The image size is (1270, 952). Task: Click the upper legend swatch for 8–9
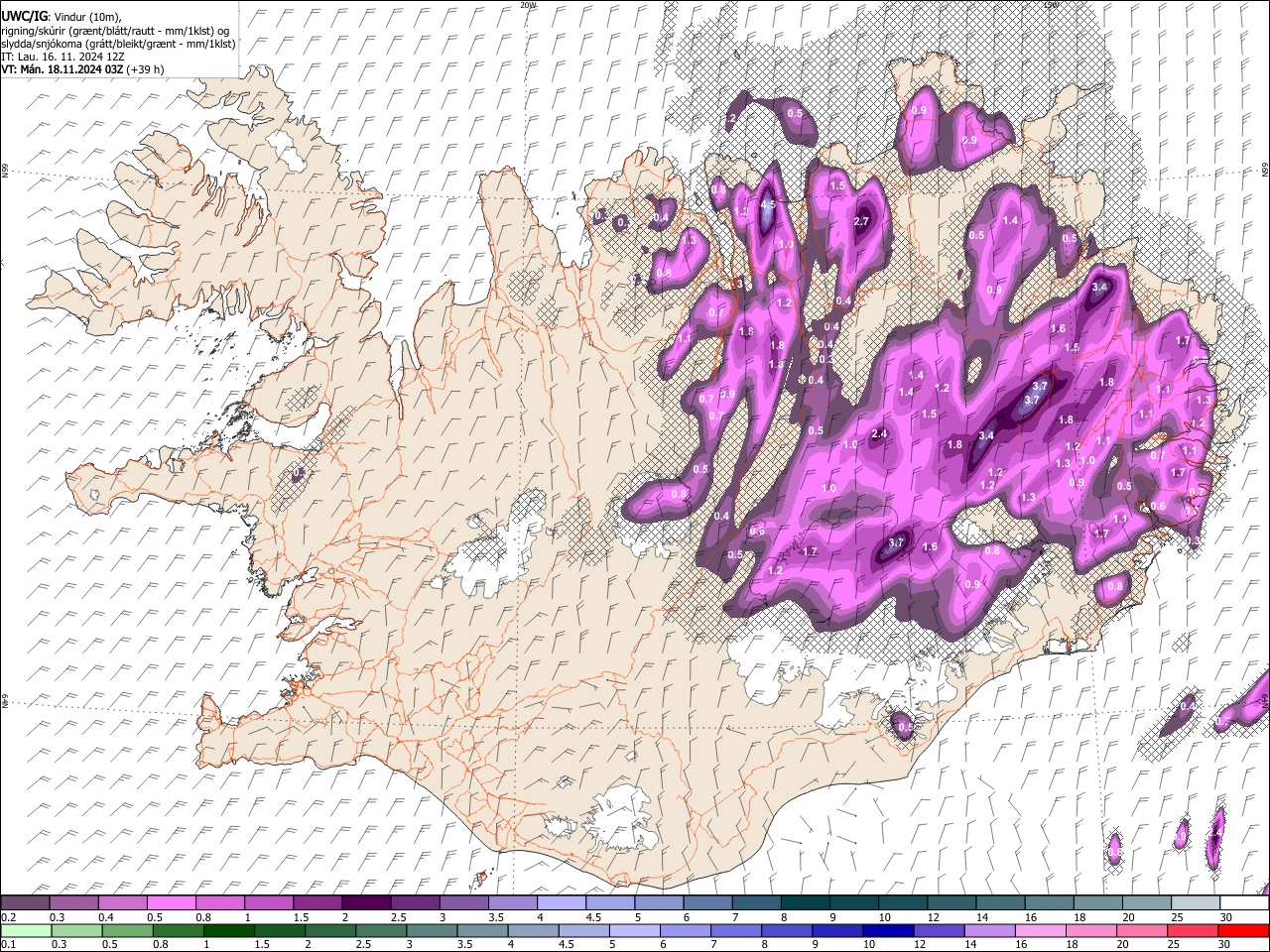[x=805, y=903]
